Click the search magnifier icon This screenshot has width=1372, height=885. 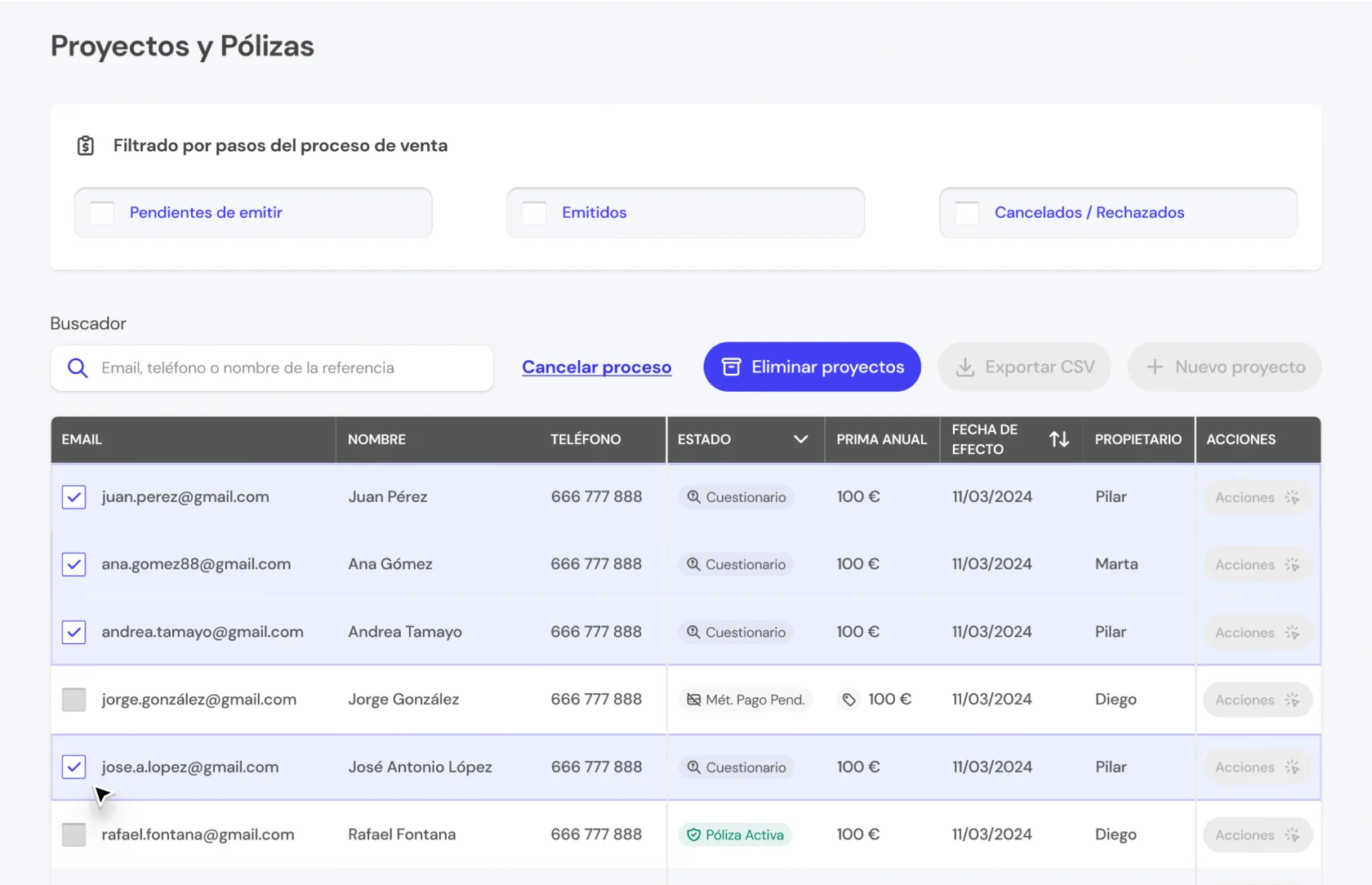tap(78, 368)
